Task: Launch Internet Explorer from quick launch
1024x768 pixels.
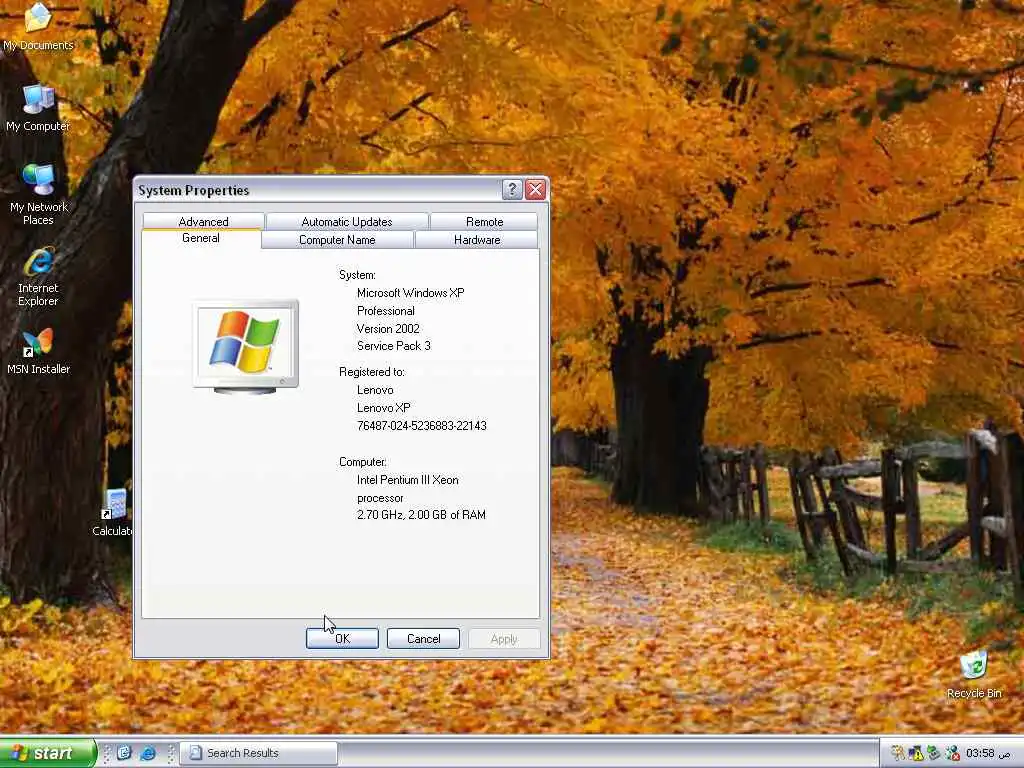Action: 148,753
